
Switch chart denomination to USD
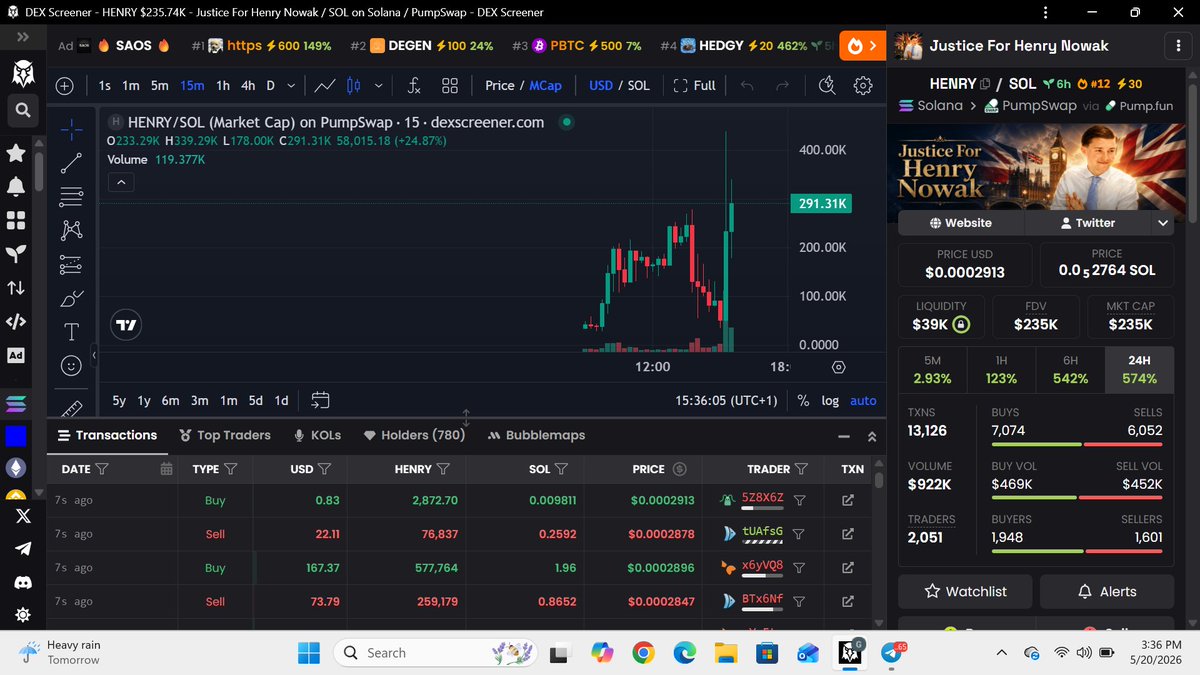pos(601,85)
